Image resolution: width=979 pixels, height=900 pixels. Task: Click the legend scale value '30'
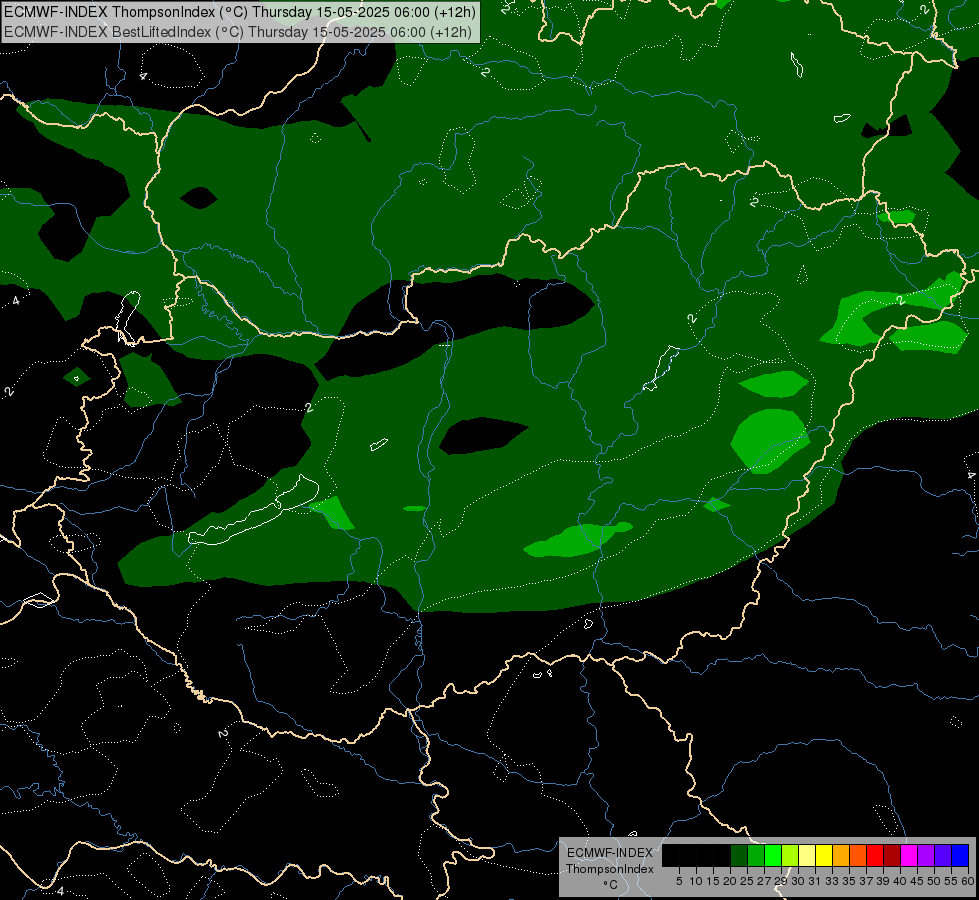(798, 881)
